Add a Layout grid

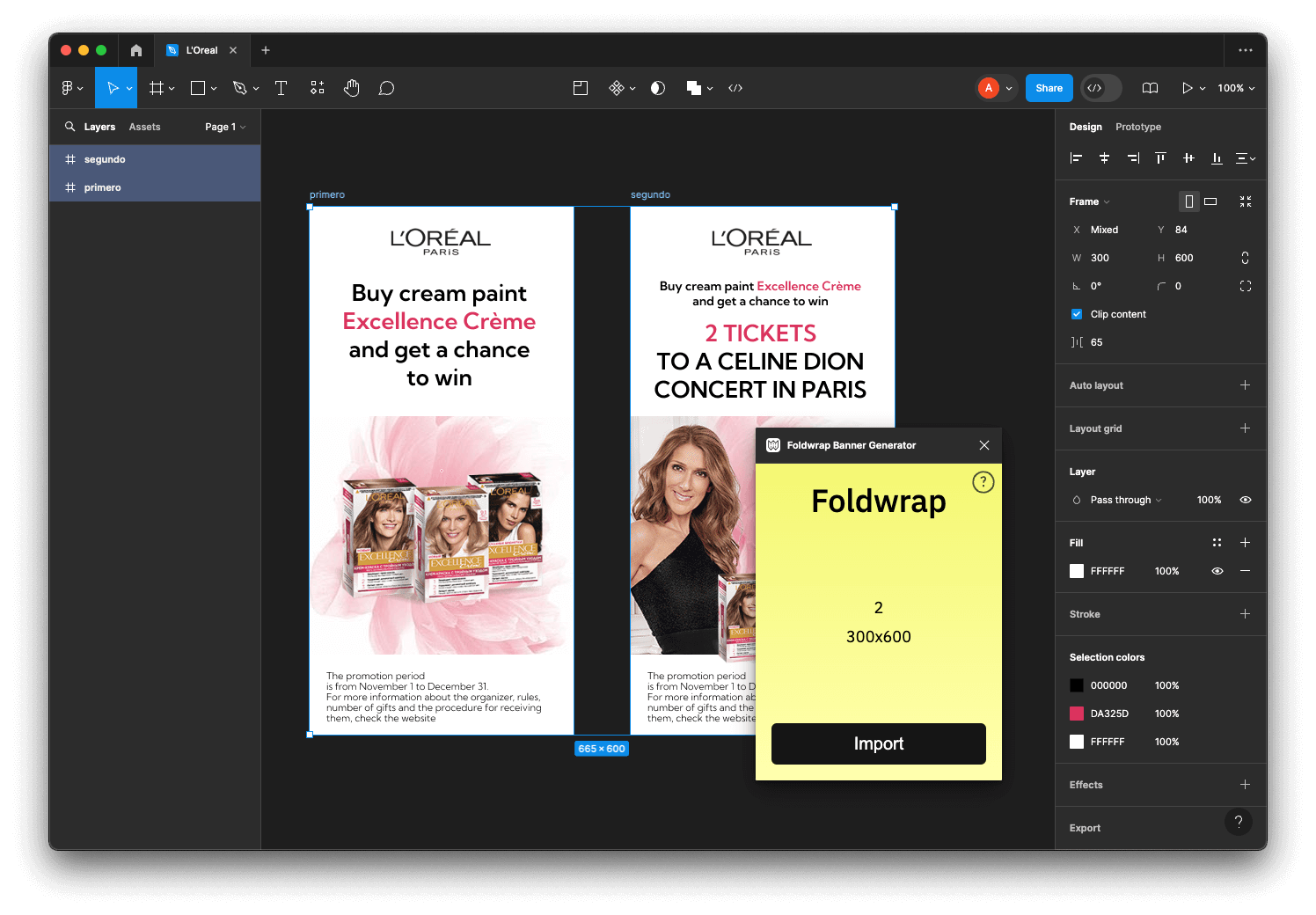pyautogui.click(x=1245, y=428)
